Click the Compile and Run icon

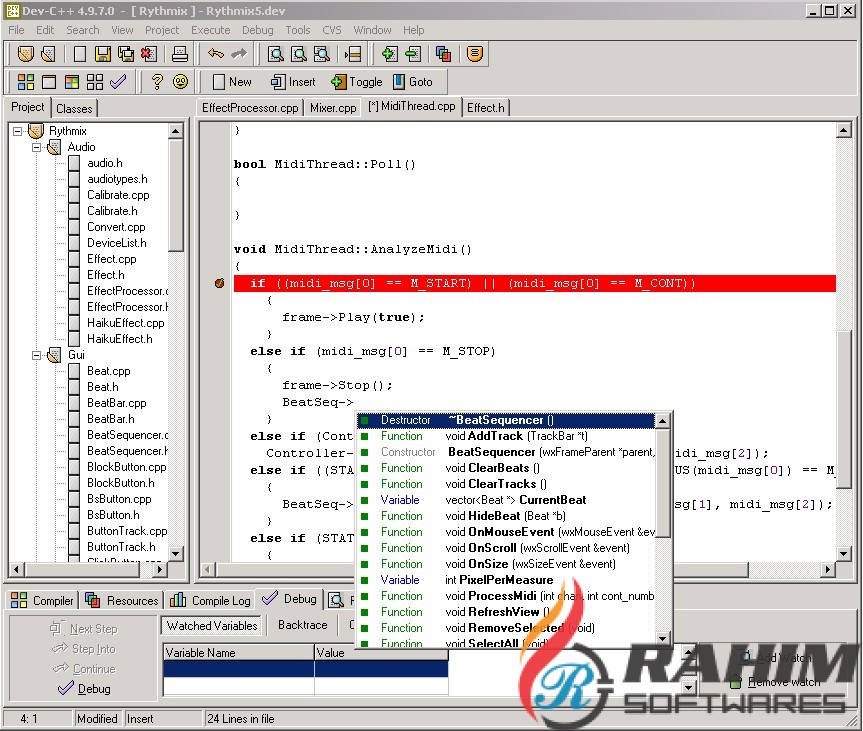tap(72, 82)
